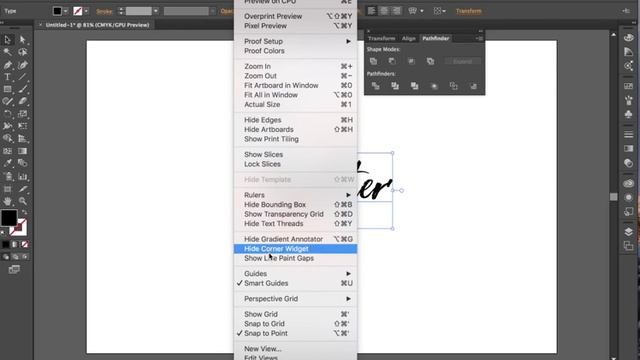Click Exclude in Shape Modes

point(430,61)
